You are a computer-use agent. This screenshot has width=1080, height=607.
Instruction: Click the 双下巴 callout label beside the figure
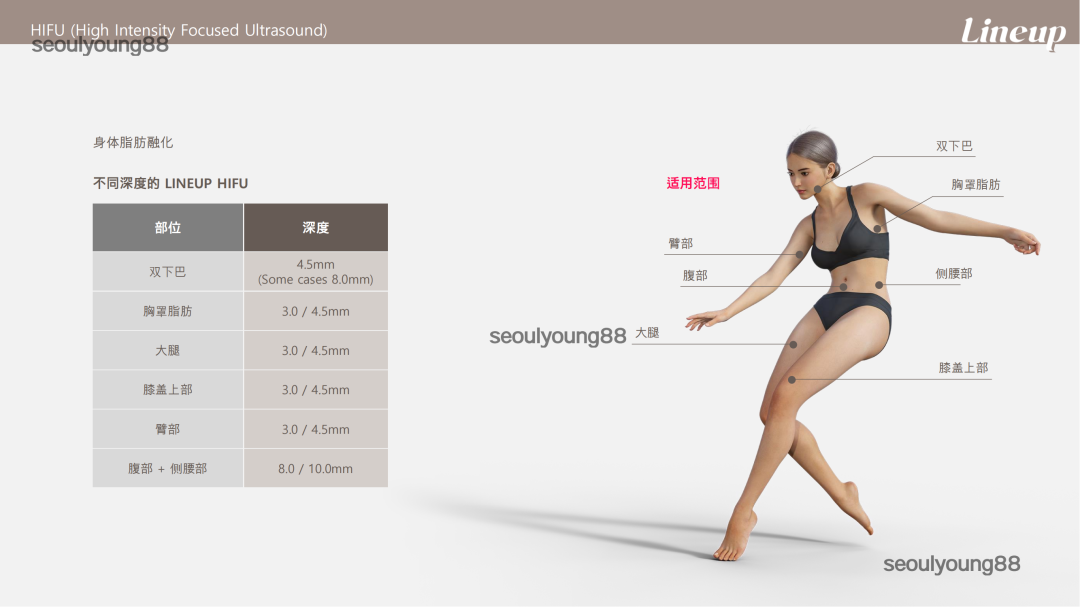pos(954,146)
